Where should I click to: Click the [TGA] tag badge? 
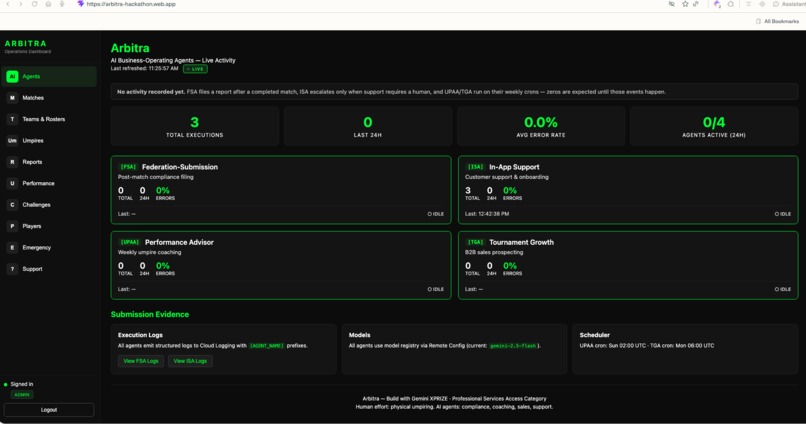475,243
